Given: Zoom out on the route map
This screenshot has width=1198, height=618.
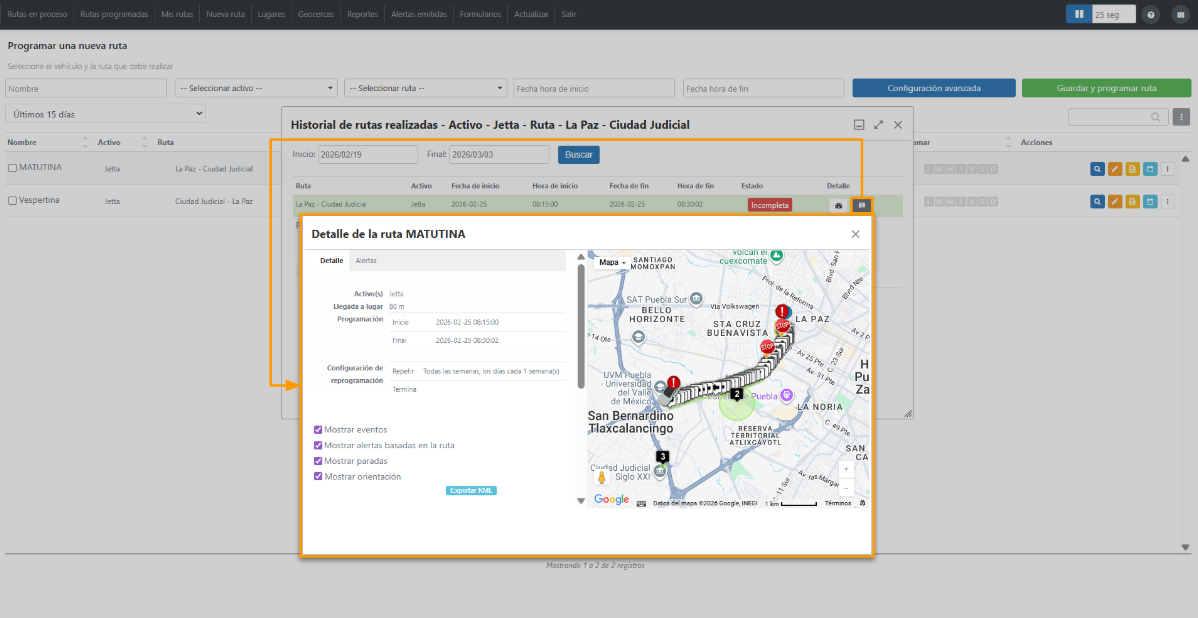Looking at the screenshot, I should click(x=846, y=487).
